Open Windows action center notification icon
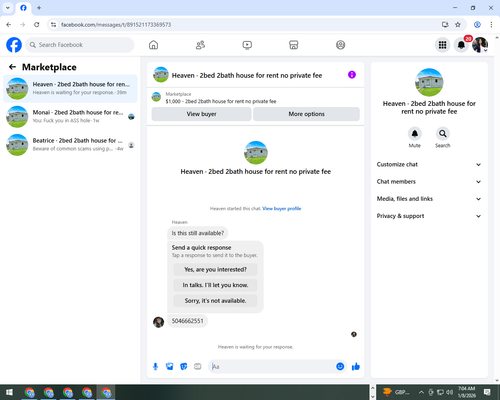The width and height of the screenshot is (500, 400). click(487, 392)
